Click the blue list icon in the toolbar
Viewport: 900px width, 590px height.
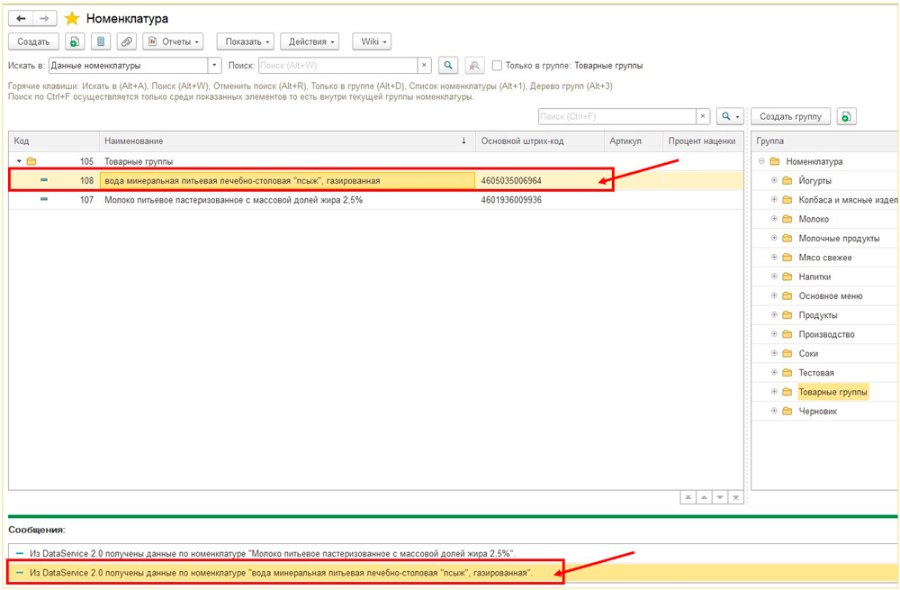click(x=100, y=42)
